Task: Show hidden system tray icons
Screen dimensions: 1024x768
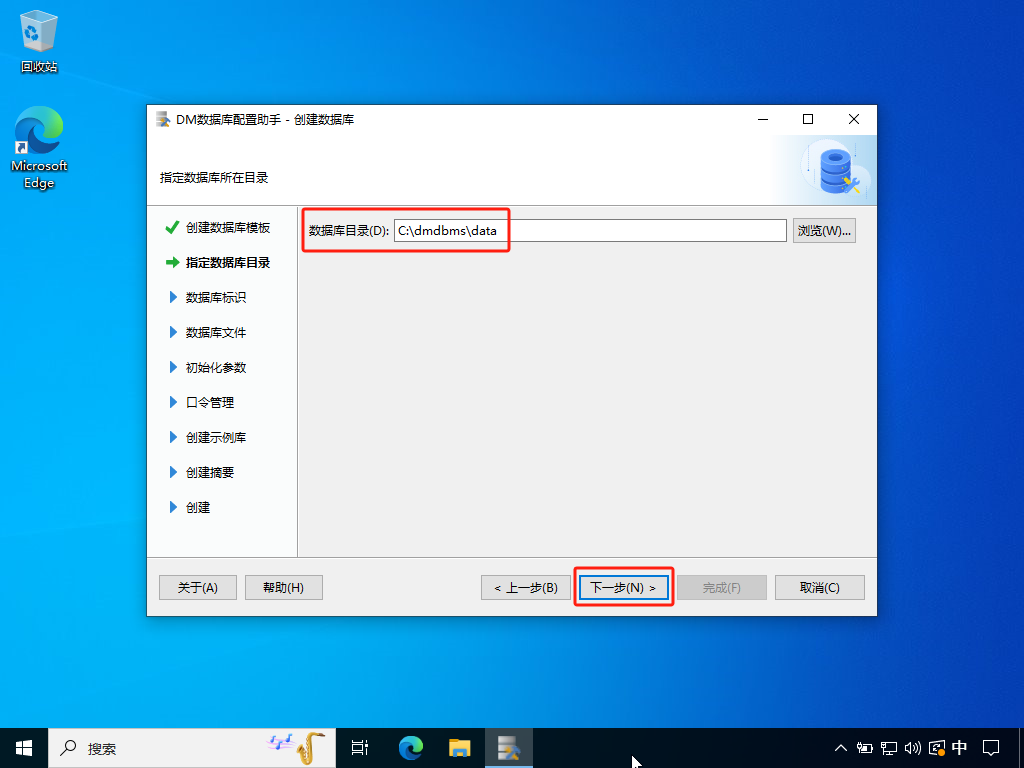Action: [840, 748]
